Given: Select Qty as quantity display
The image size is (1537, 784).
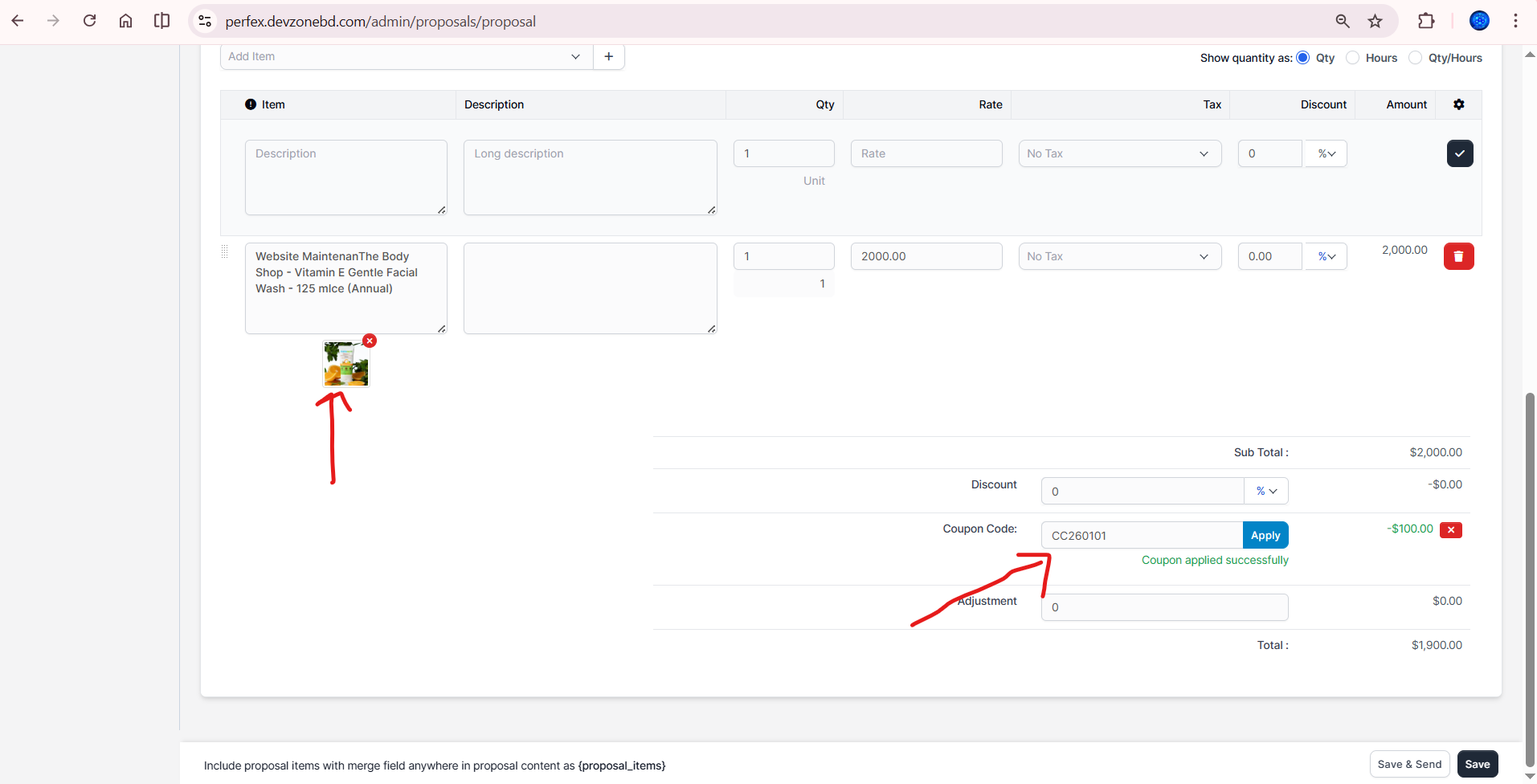Looking at the screenshot, I should (x=1303, y=58).
